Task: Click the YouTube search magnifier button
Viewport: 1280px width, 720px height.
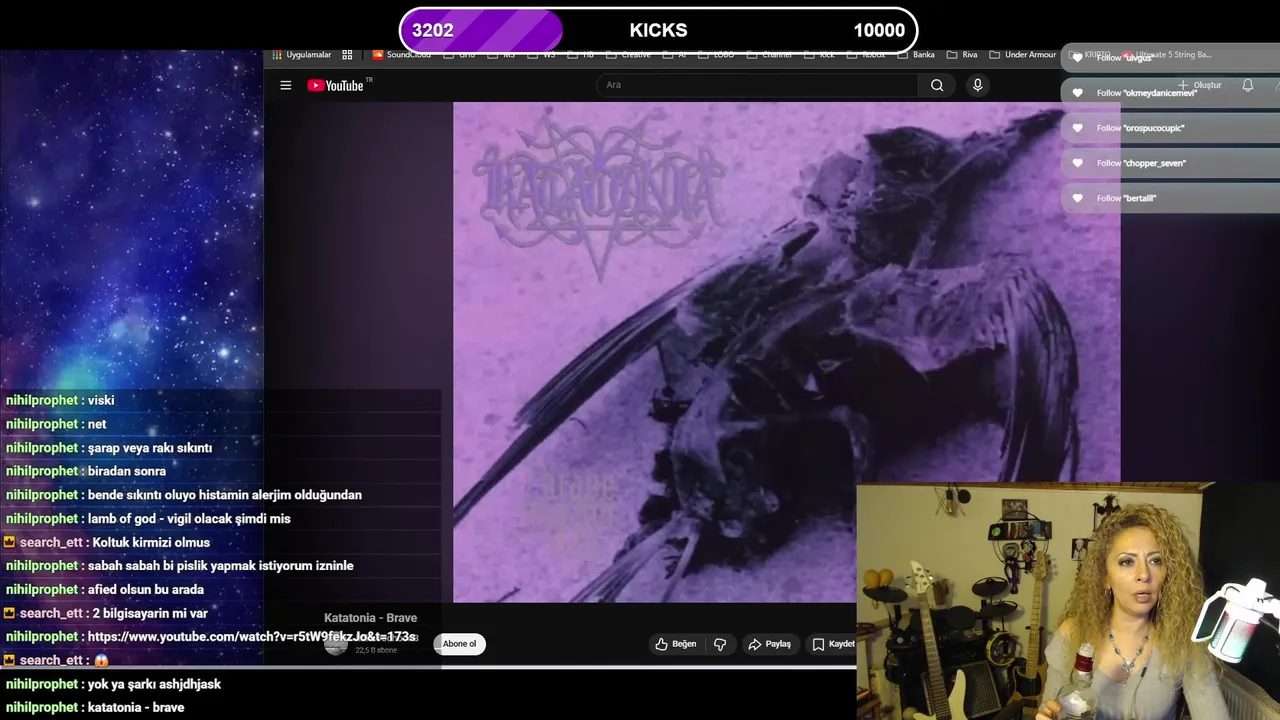Action: 937,85
